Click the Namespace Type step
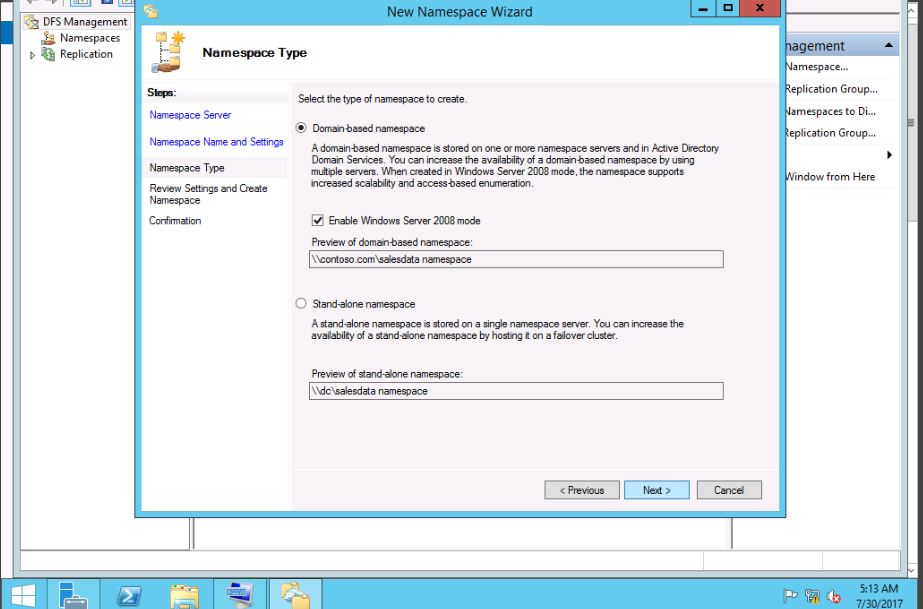The height and width of the screenshot is (609, 923). (187, 168)
